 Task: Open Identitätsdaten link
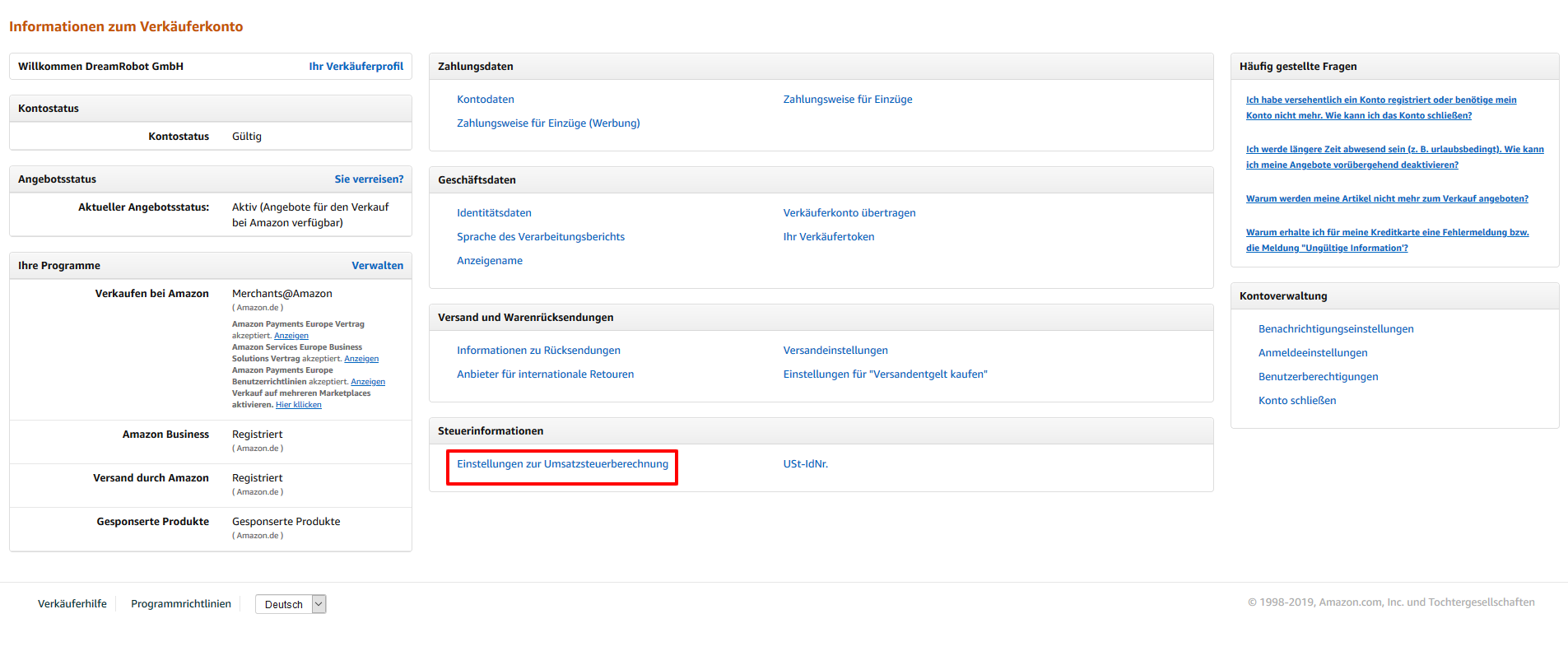click(494, 213)
